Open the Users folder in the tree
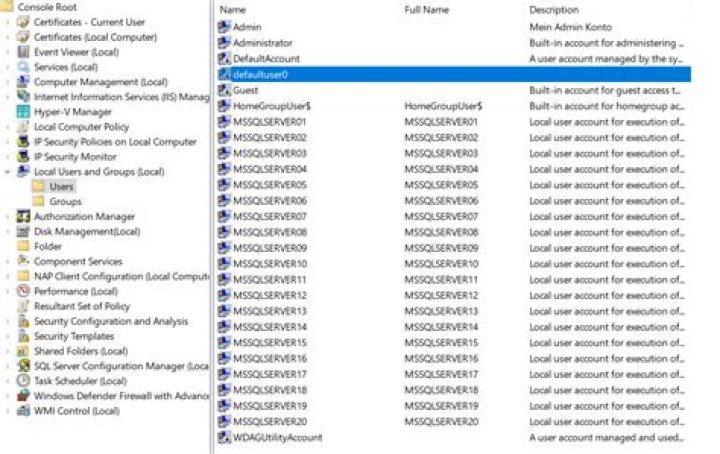Image resolution: width=720 pixels, height=454 pixels. (61, 187)
